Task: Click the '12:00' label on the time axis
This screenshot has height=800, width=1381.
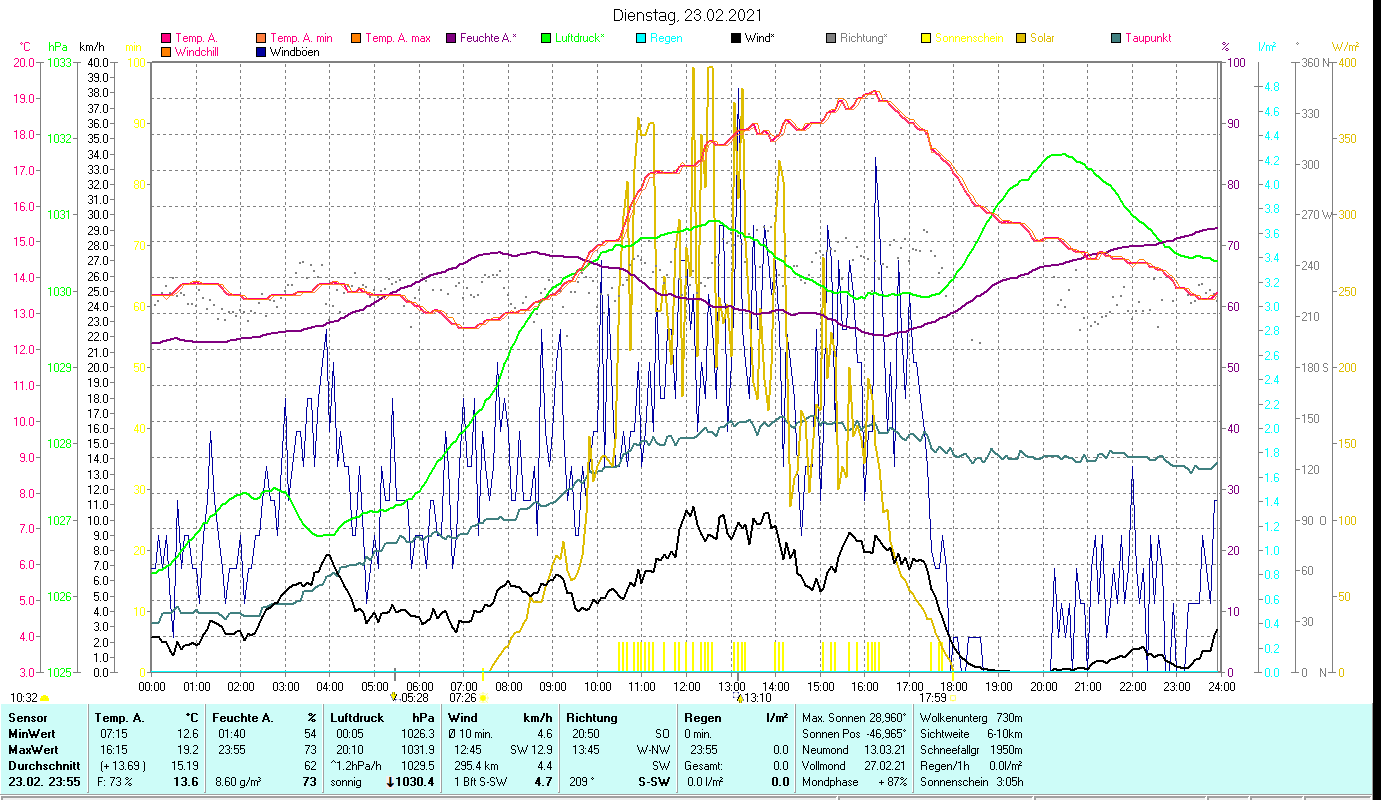Action: click(687, 686)
